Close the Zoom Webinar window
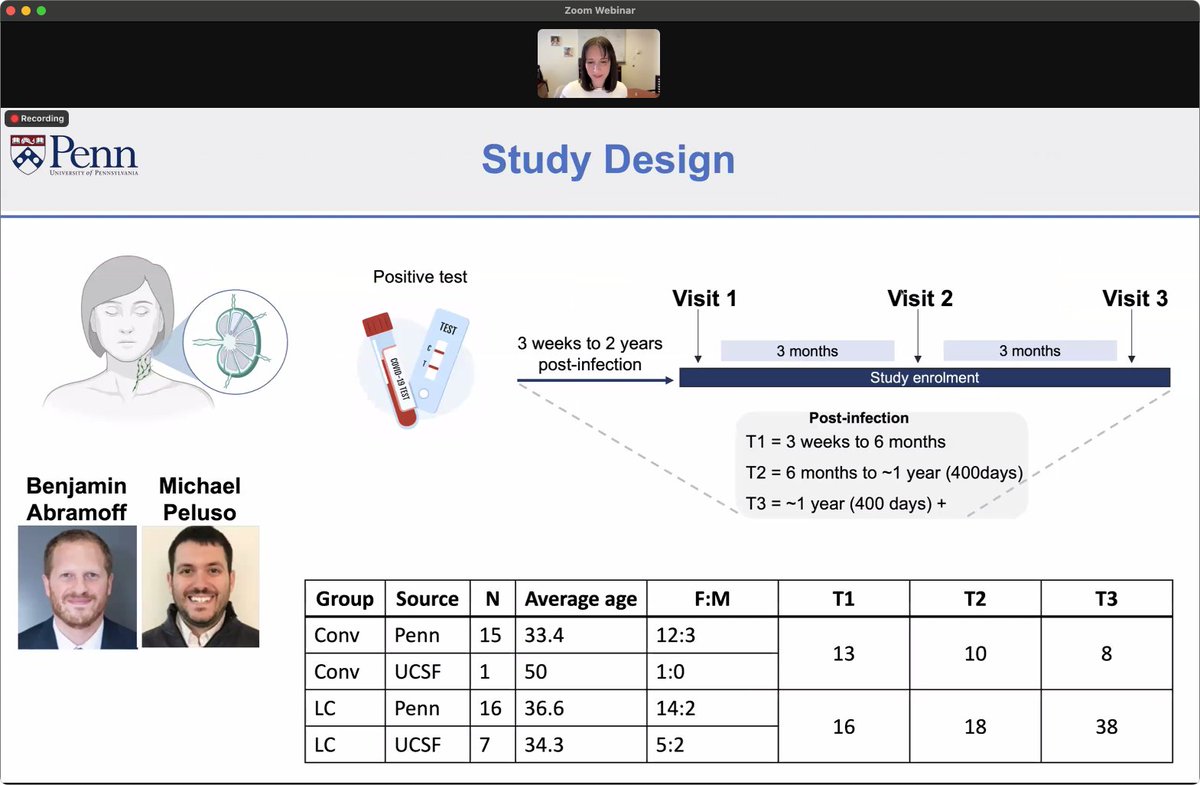This screenshot has height=785, width=1200. coord(10,10)
